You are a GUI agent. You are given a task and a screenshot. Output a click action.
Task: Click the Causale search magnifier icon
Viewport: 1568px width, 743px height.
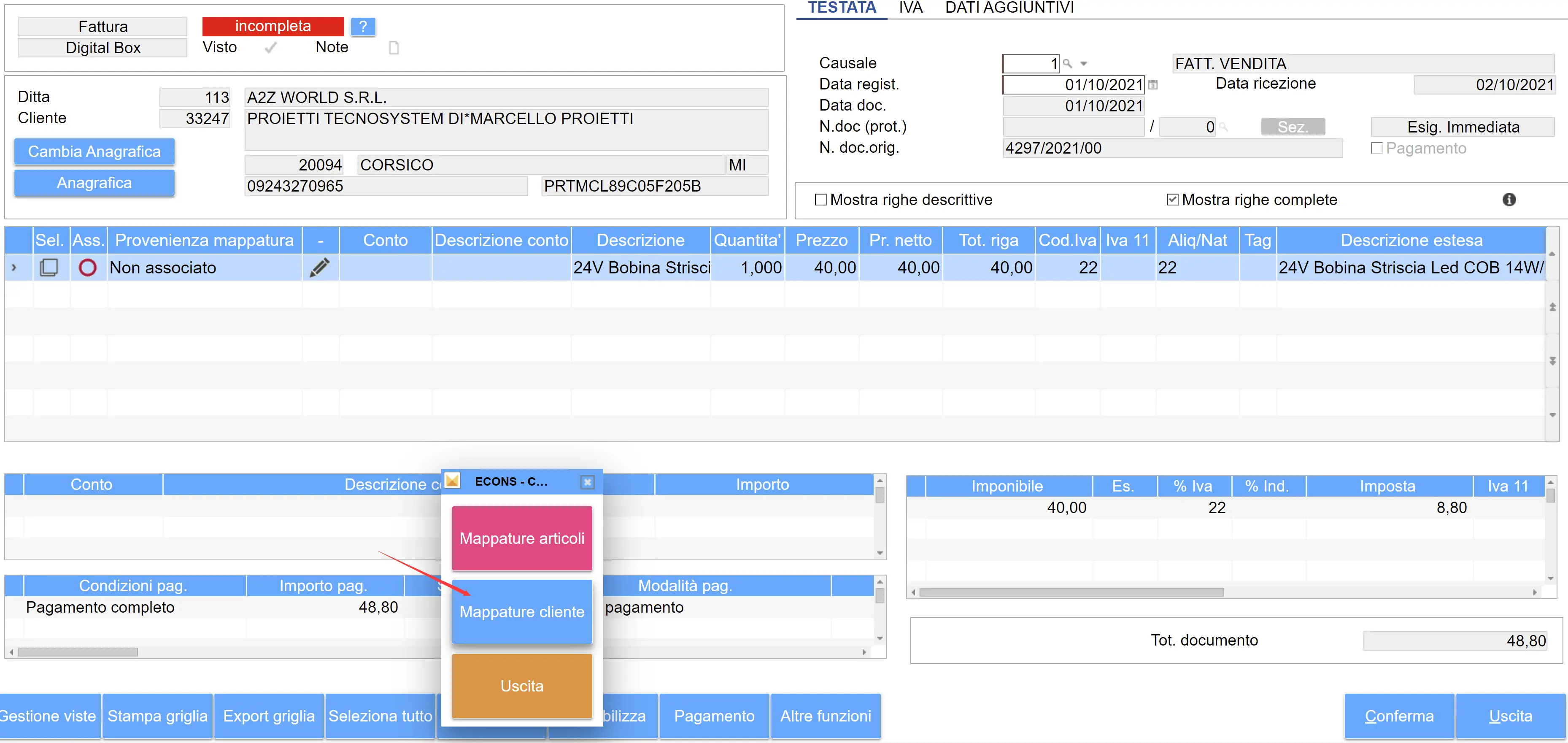tap(1067, 63)
